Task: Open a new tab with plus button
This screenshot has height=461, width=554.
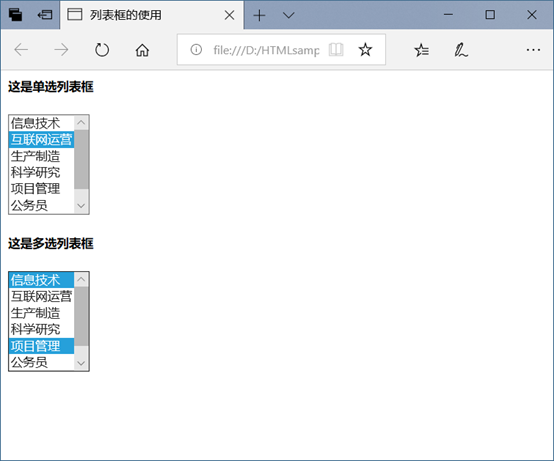Action: click(x=259, y=15)
